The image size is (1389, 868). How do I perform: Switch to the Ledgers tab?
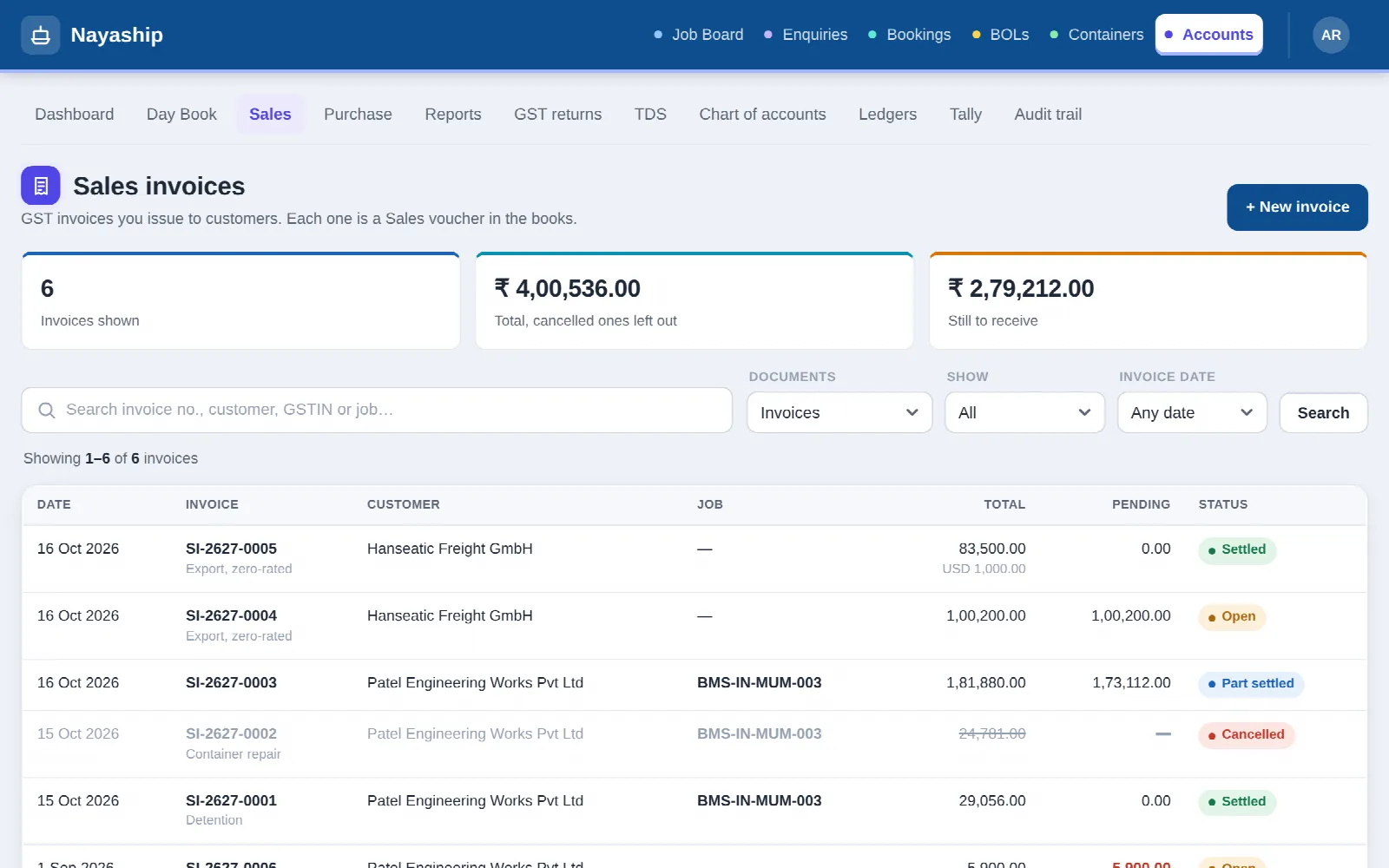click(887, 115)
